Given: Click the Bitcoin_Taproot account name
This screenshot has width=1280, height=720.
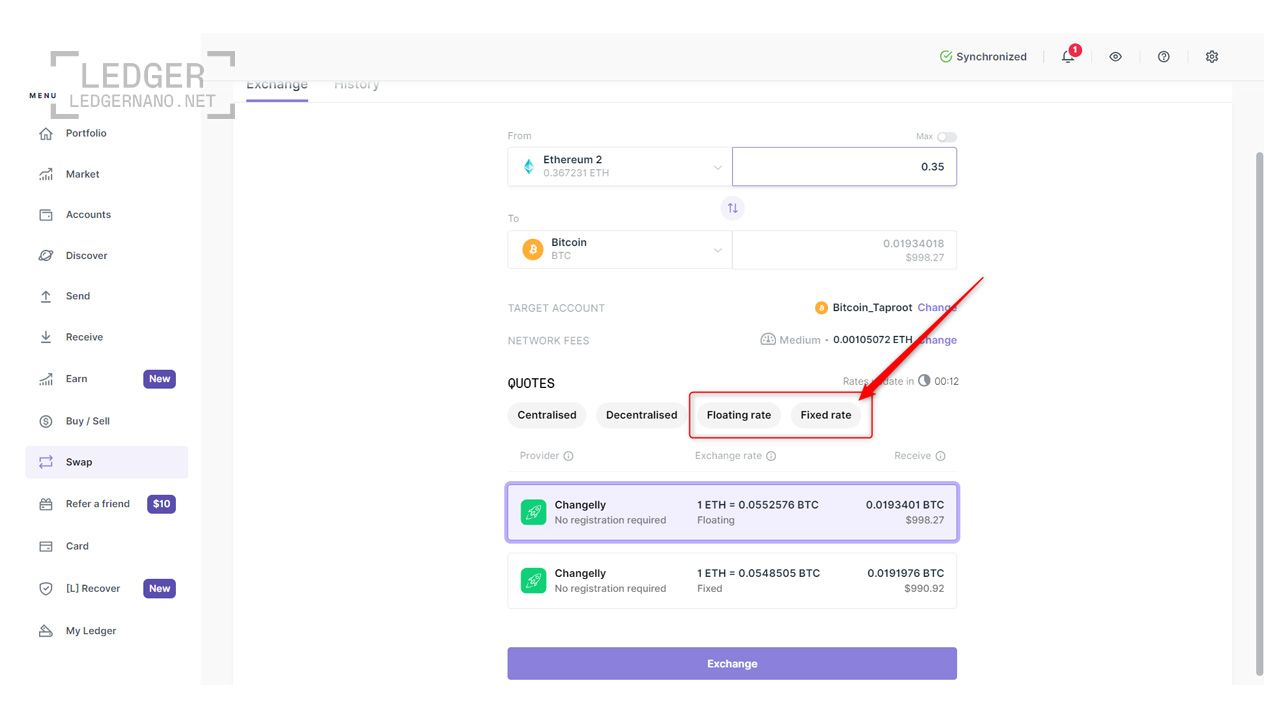Looking at the screenshot, I should [x=873, y=308].
